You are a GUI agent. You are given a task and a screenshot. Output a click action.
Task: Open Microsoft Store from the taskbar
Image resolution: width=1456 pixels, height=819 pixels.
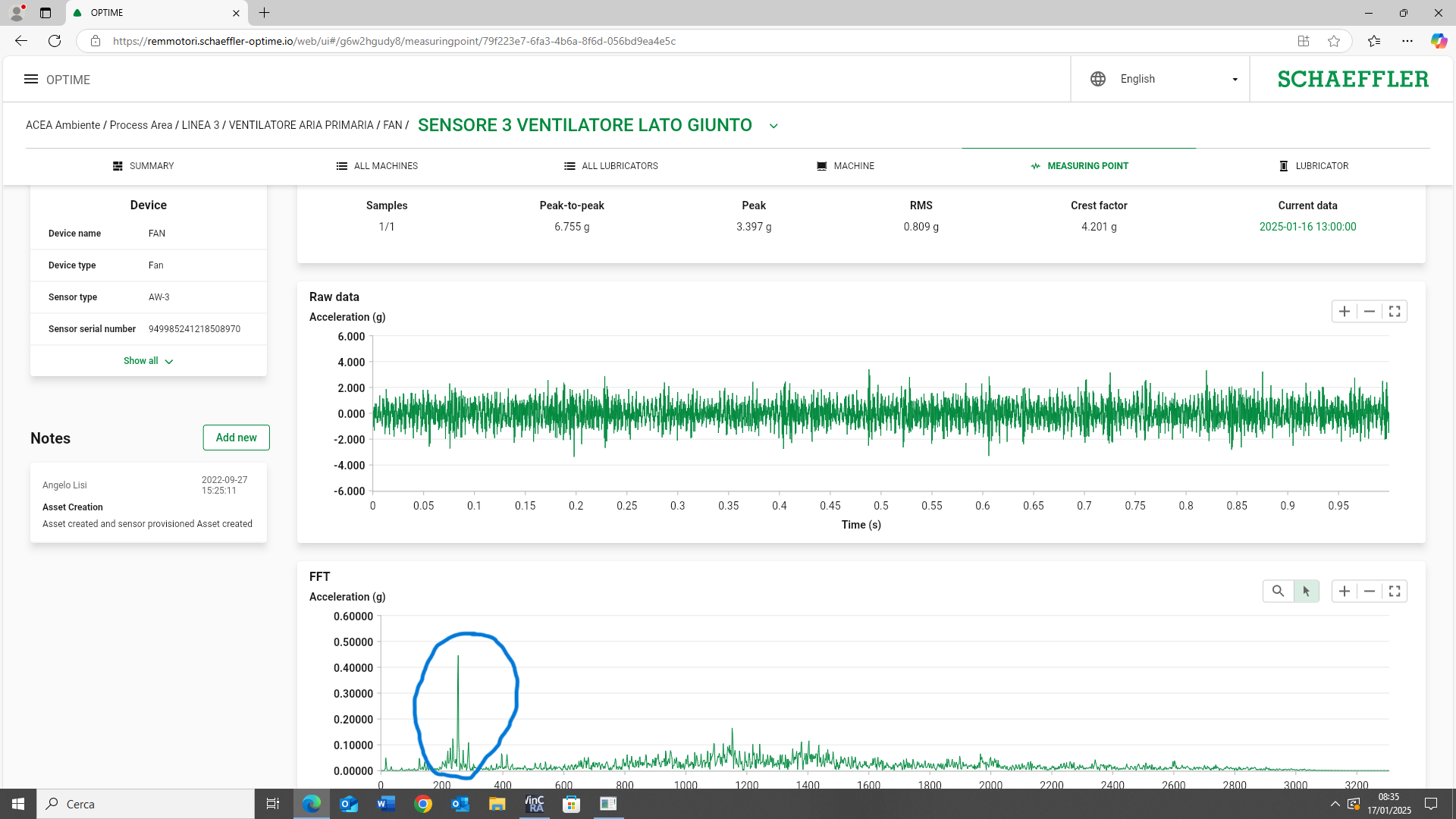click(572, 804)
